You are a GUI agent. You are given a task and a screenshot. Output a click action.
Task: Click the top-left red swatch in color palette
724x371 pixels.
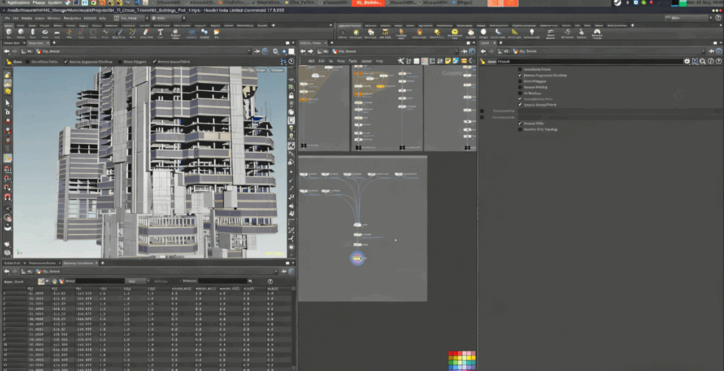pyautogui.click(x=451, y=353)
